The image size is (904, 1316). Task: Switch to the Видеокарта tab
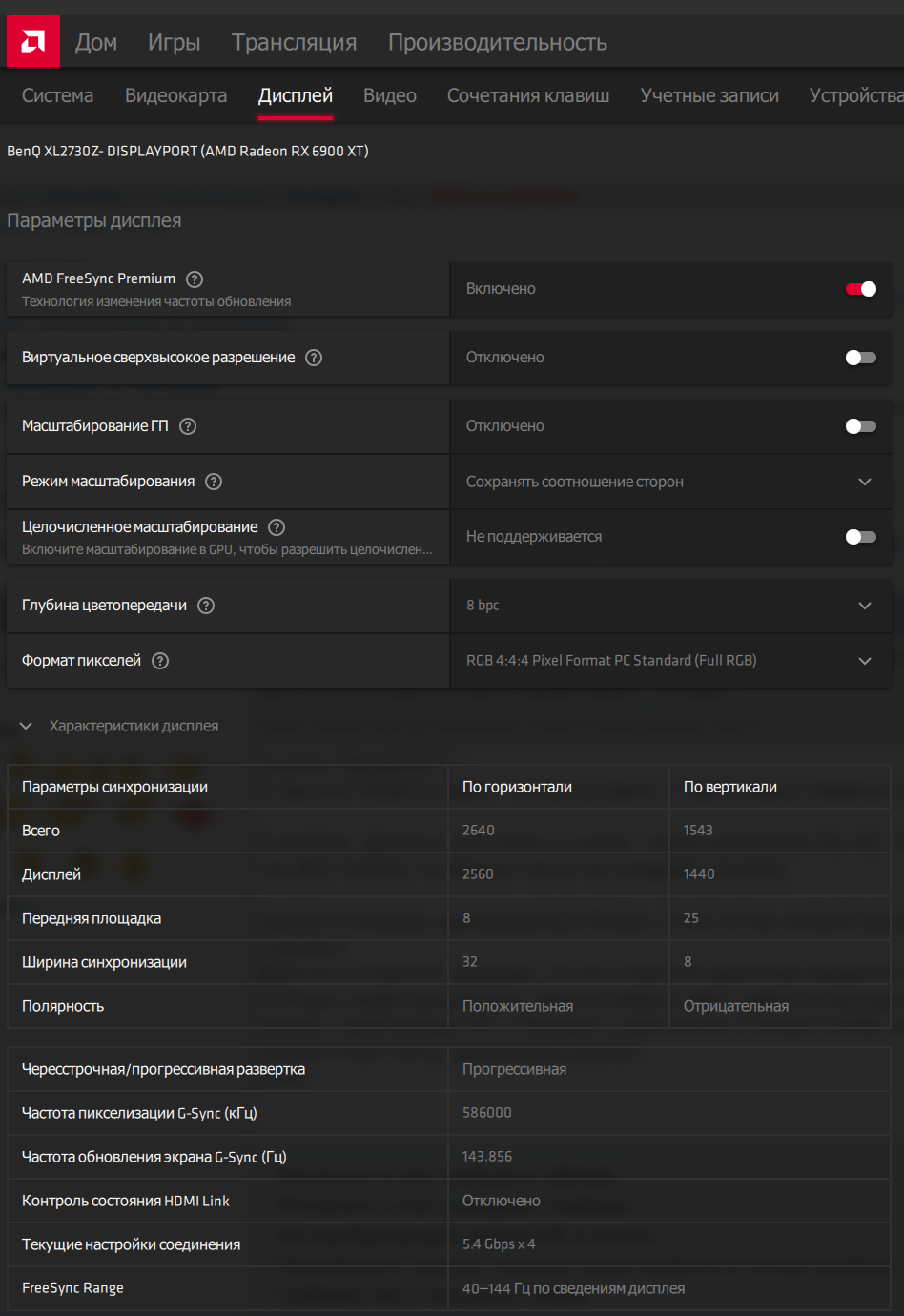175,95
